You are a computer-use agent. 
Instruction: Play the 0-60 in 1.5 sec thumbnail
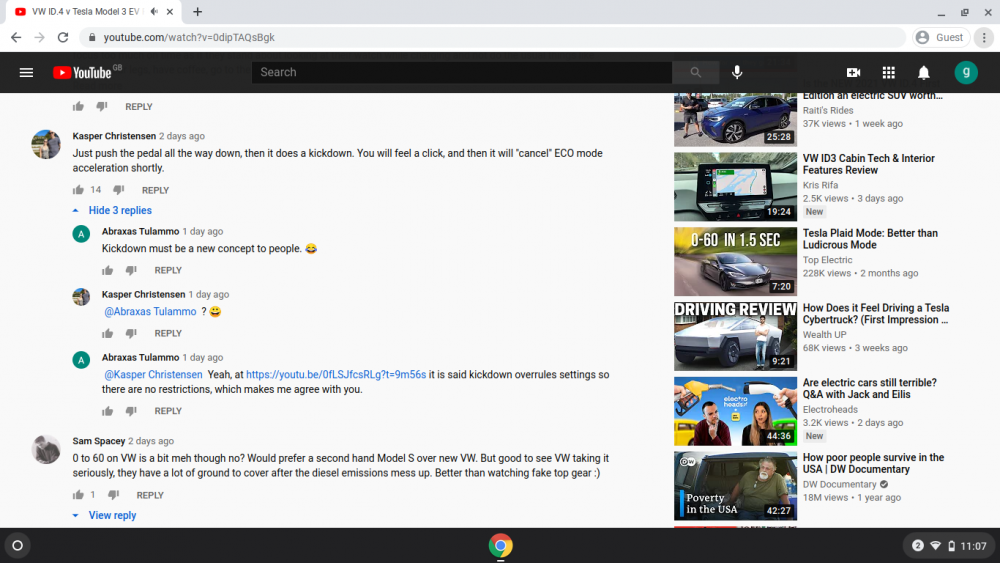coord(735,261)
